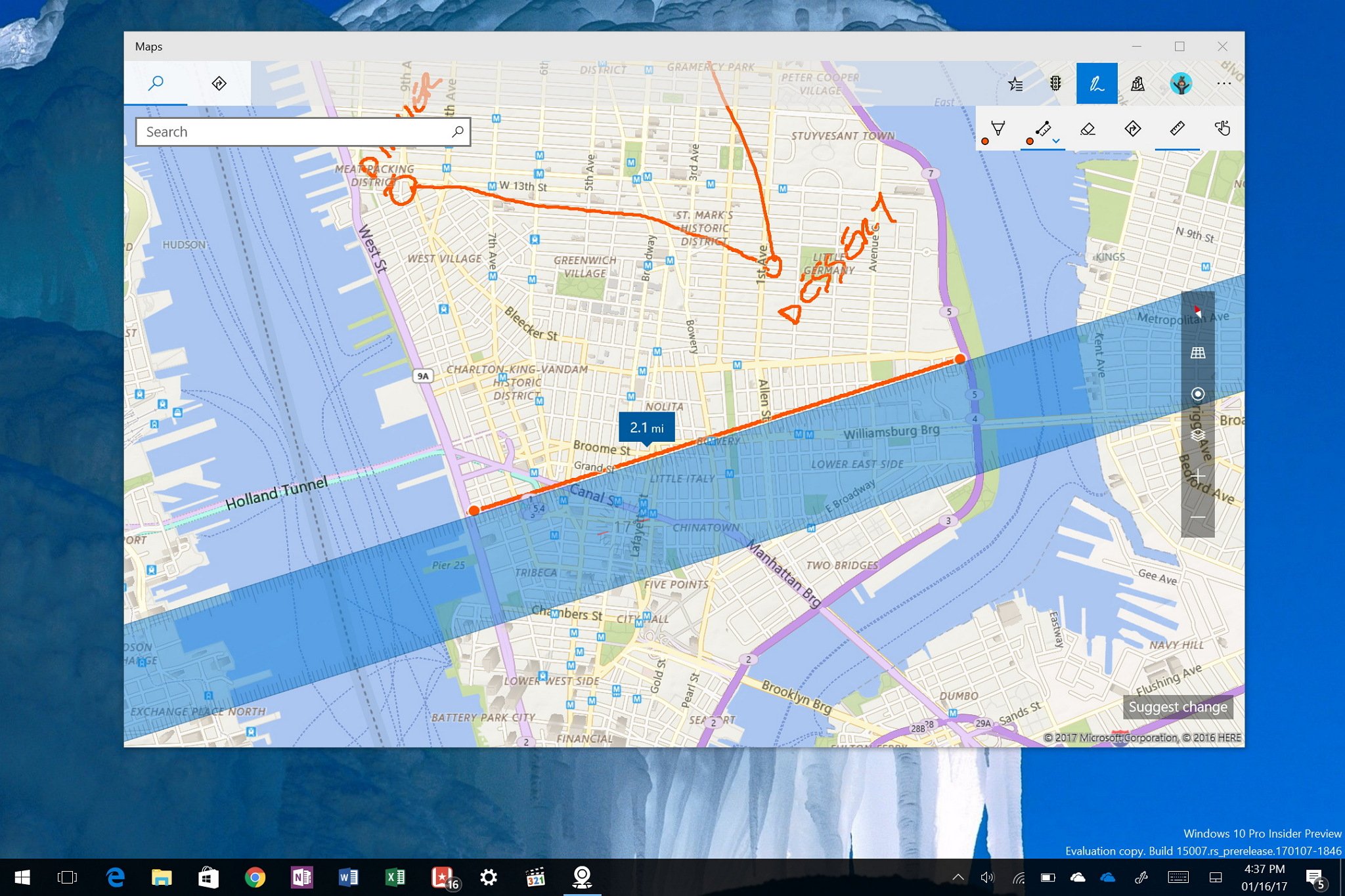Toggle traffic view

[x=1055, y=84]
